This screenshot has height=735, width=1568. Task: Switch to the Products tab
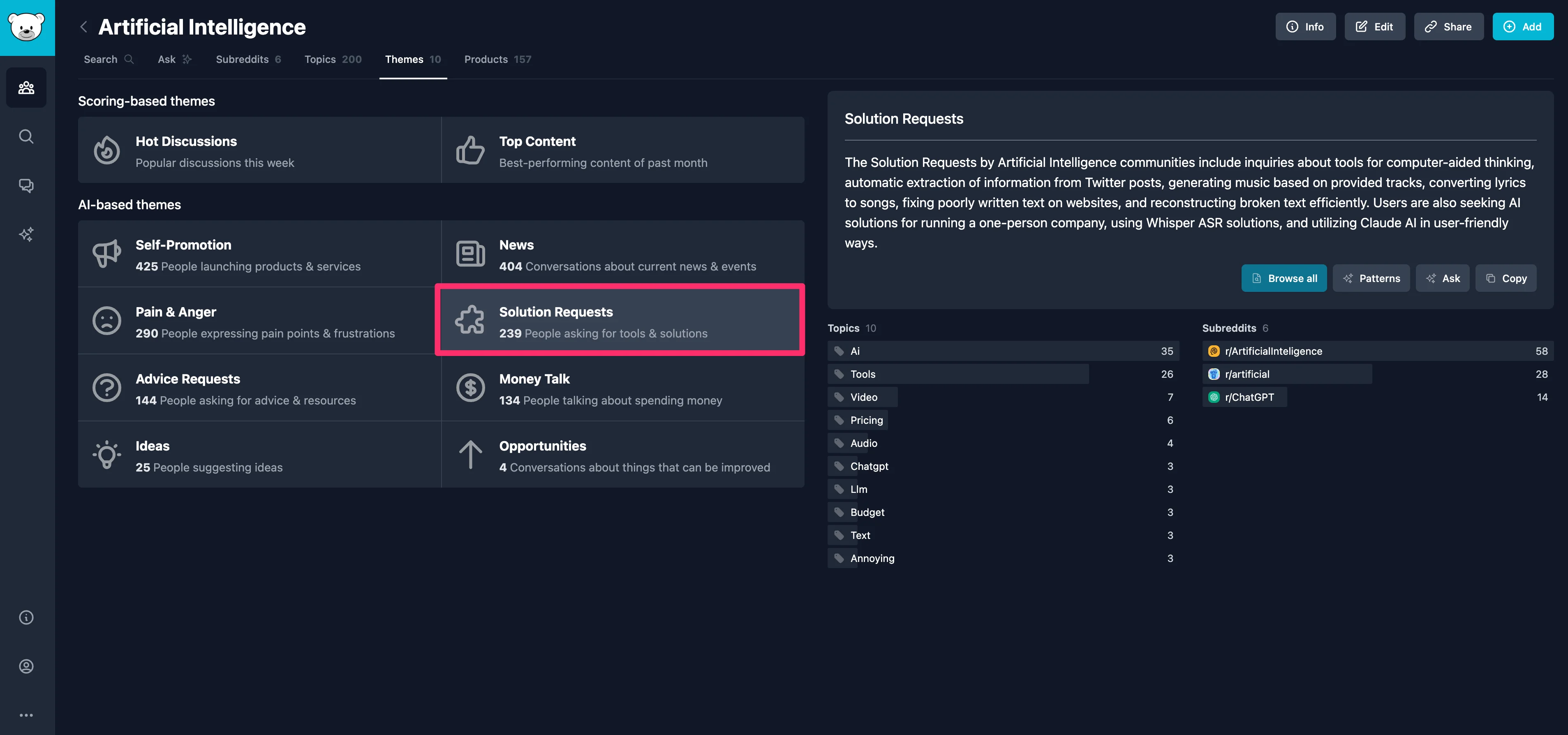click(497, 59)
